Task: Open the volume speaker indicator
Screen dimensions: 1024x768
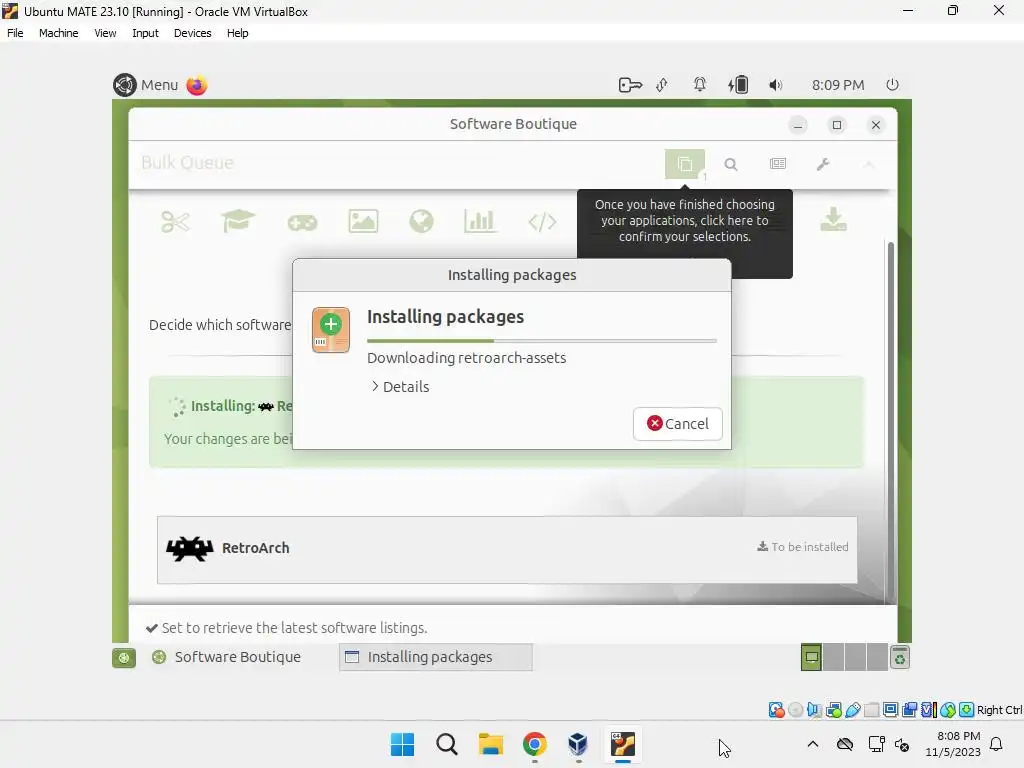Action: [775, 85]
